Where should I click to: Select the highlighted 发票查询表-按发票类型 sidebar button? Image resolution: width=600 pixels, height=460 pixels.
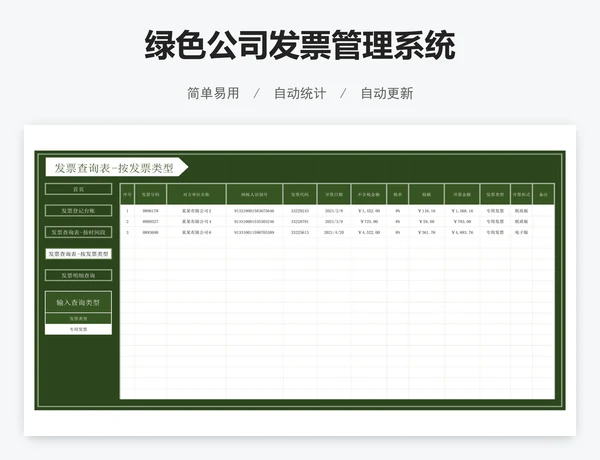point(78,254)
